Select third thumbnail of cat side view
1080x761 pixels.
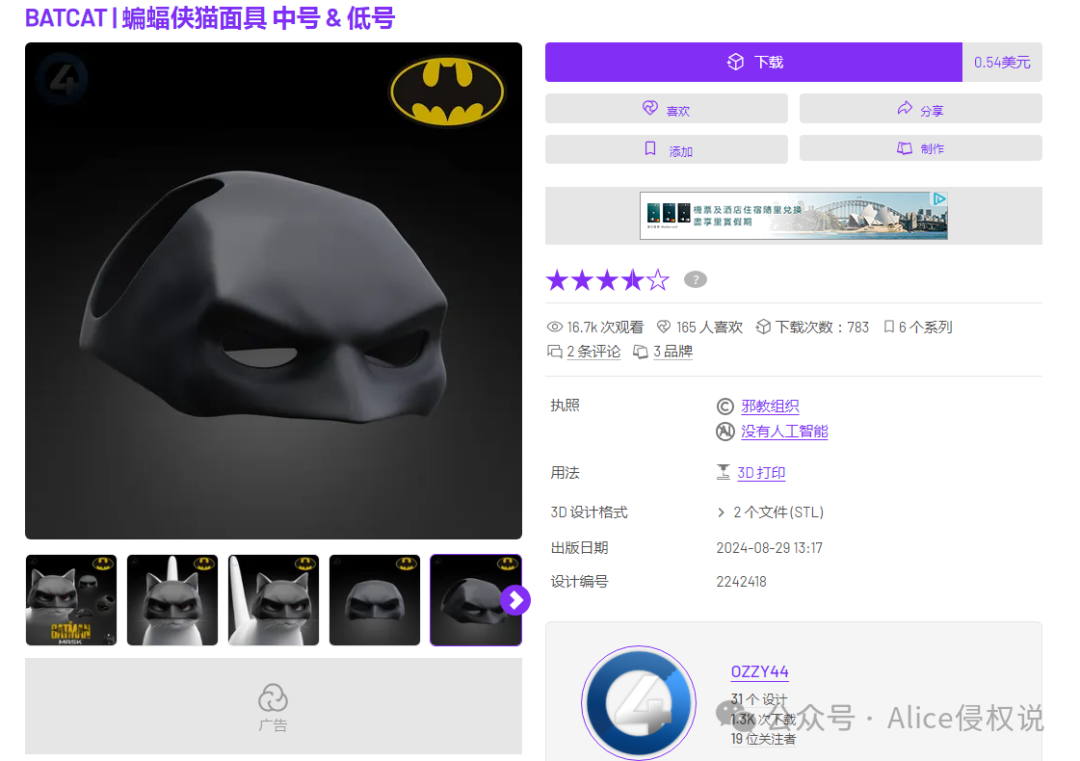coord(273,600)
